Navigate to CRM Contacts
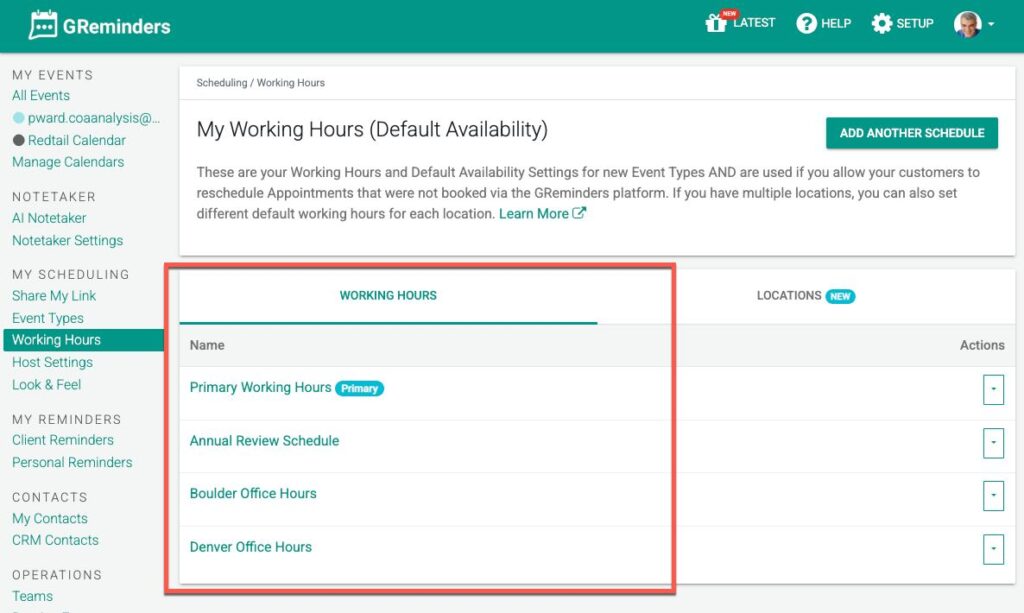The width and height of the screenshot is (1024, 613). click(x=55, y=540)
